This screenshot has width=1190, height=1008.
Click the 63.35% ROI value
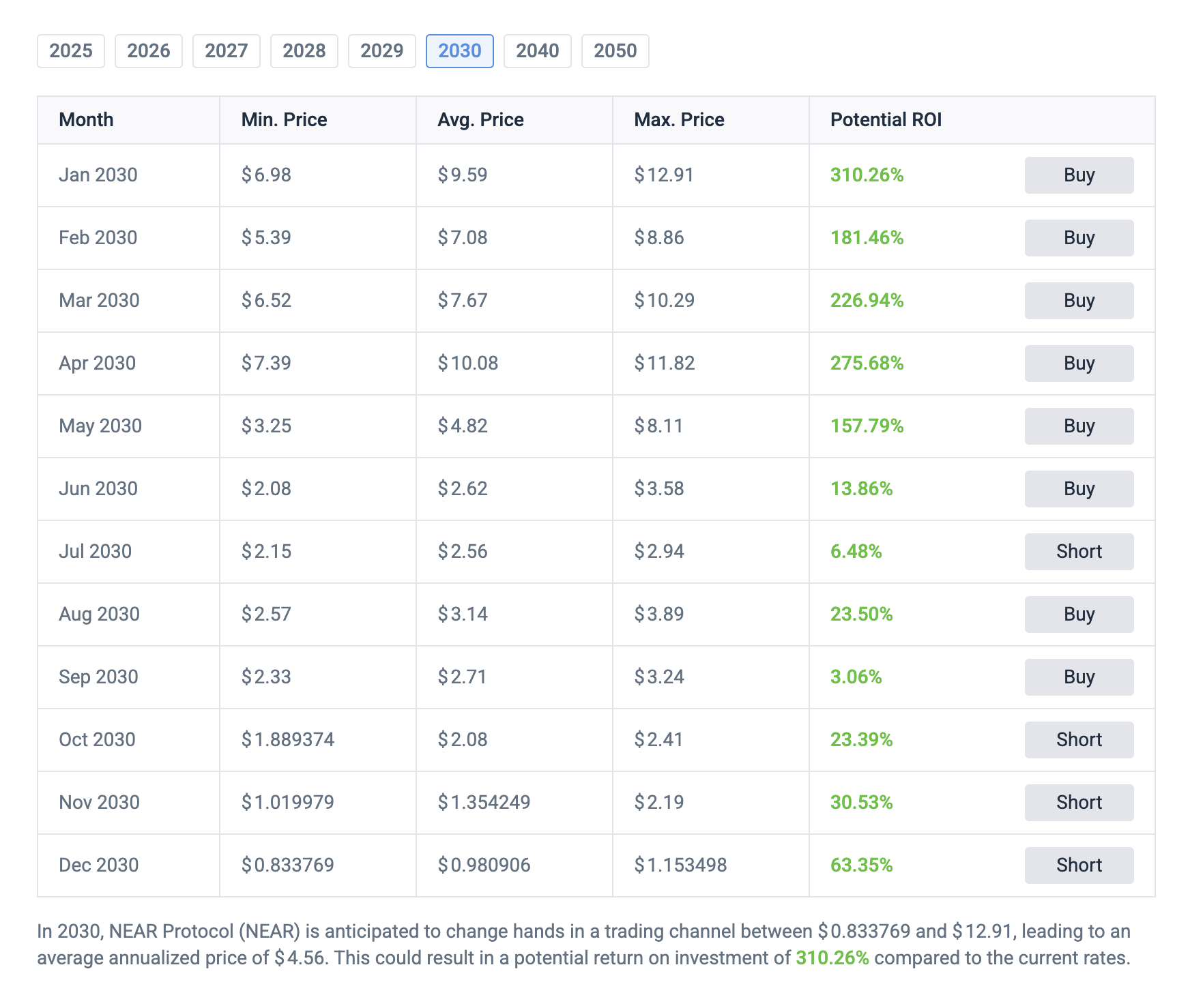[x=862, y=865]
